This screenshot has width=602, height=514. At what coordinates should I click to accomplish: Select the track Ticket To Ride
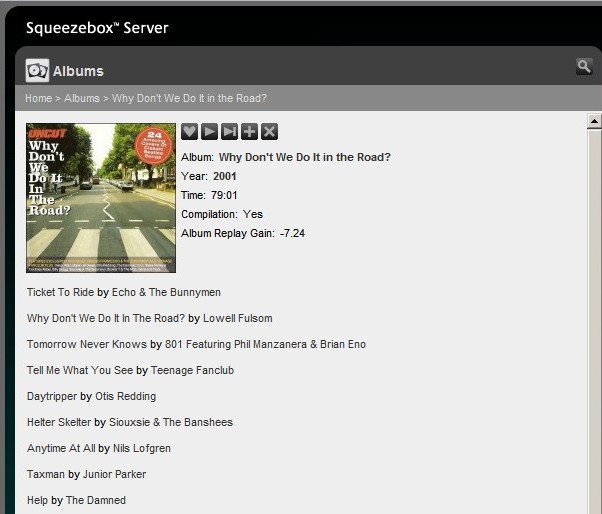[60, 293]
